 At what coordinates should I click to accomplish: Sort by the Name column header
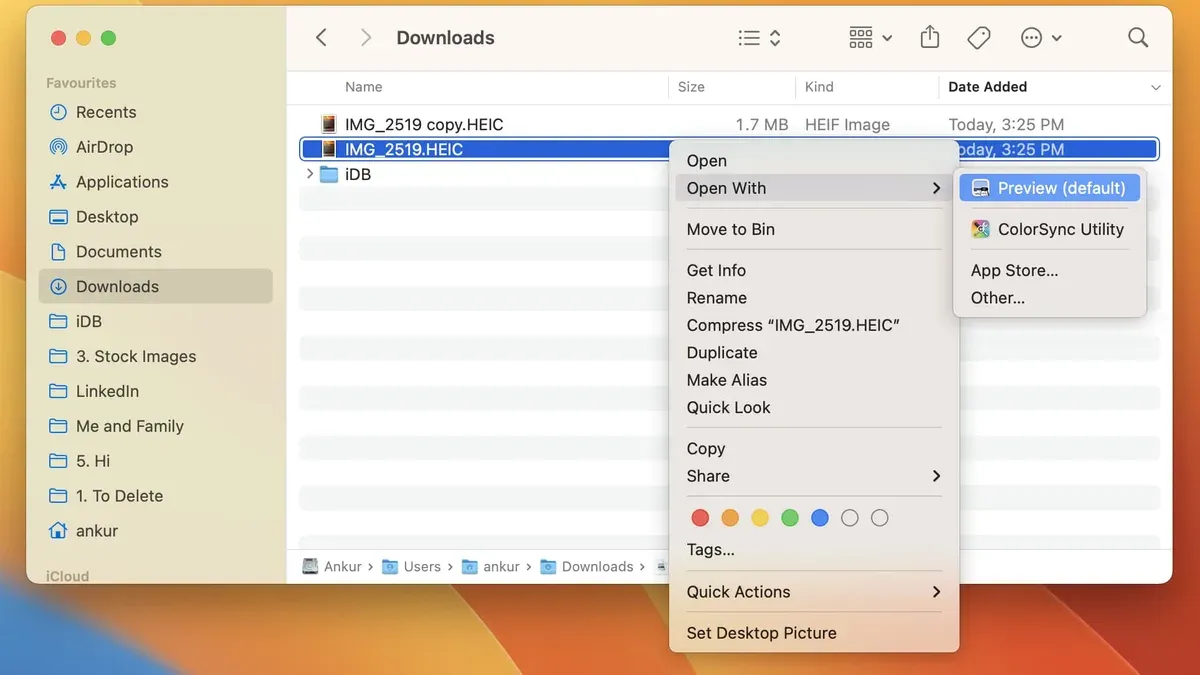tap(364, 87)
